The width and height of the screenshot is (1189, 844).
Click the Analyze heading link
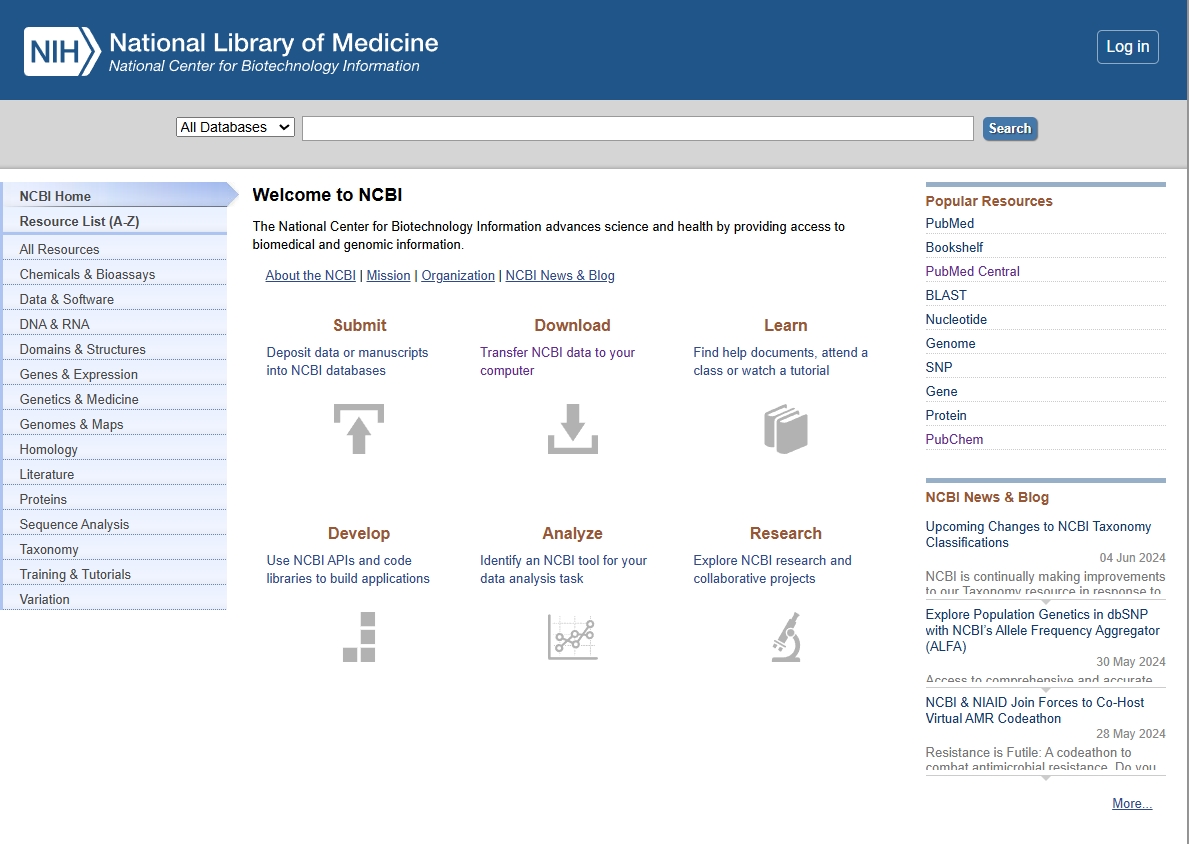point(573,533)
